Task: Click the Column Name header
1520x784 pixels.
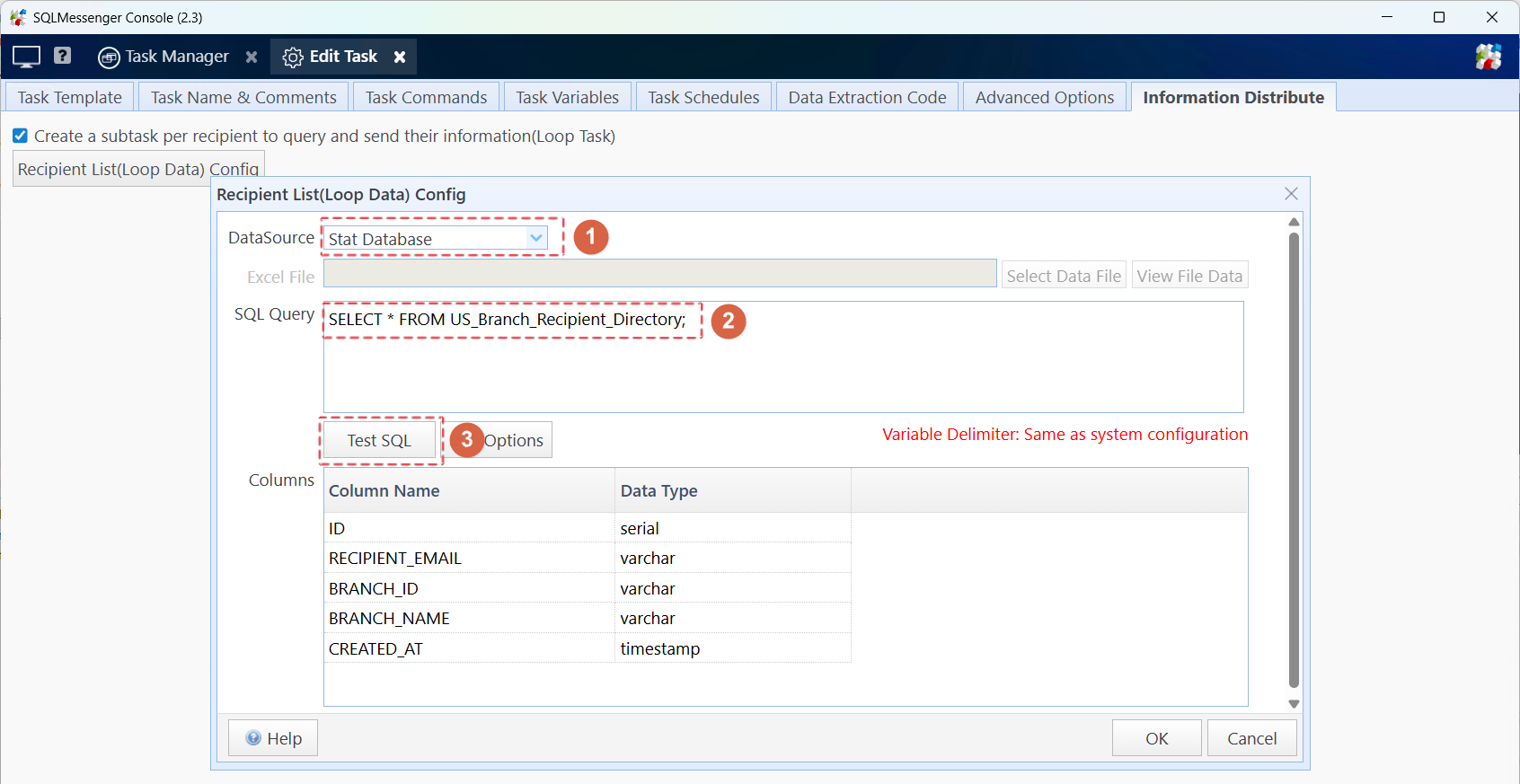Action: (x=470, y=490)
